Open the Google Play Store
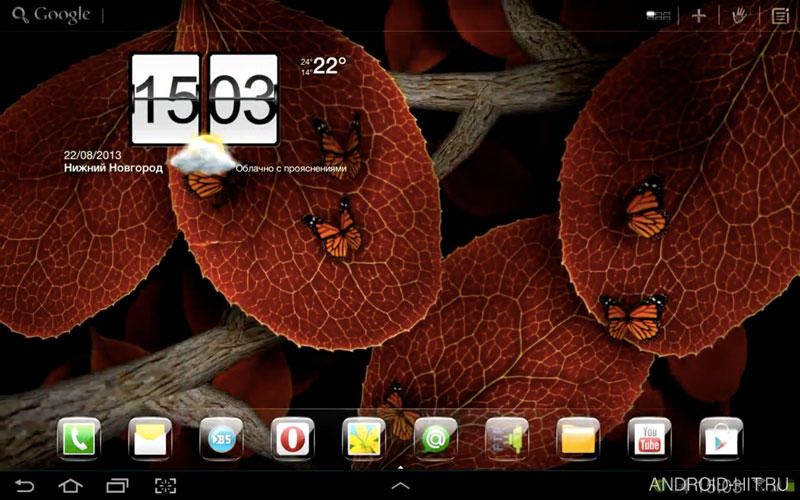The width and height of the screenshot is (800, 500). [721, 439]
